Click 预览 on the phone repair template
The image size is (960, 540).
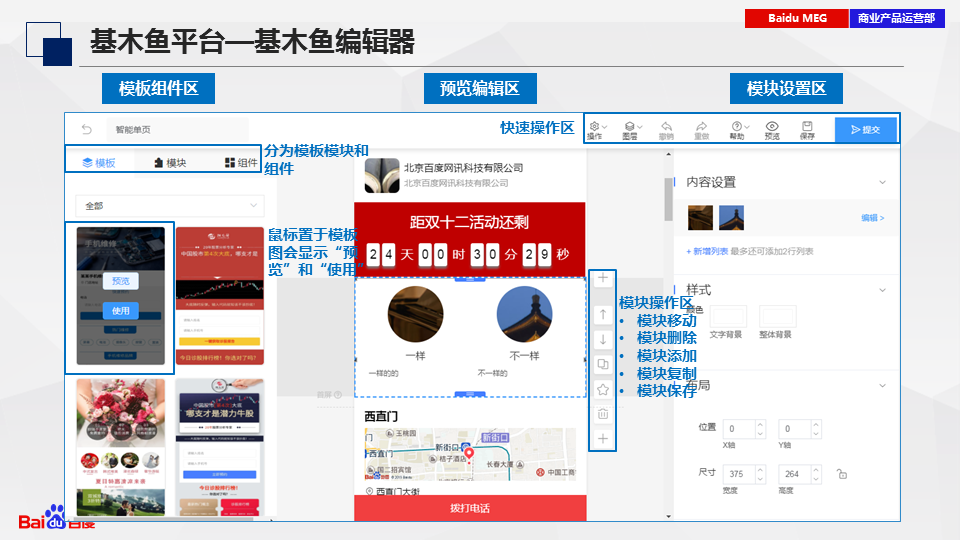click(x=121, y=281)
